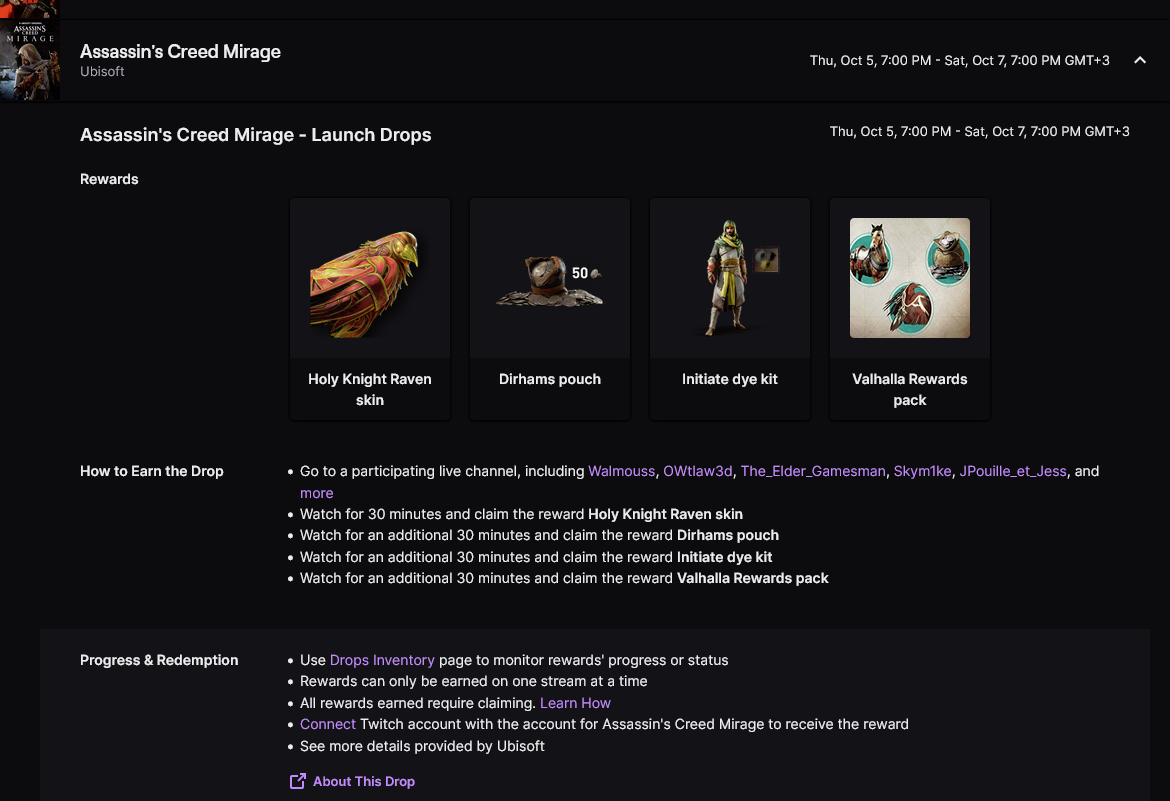Show more participating channels
The height and width of the screenshot is (801, 1170).
(316, 493)
